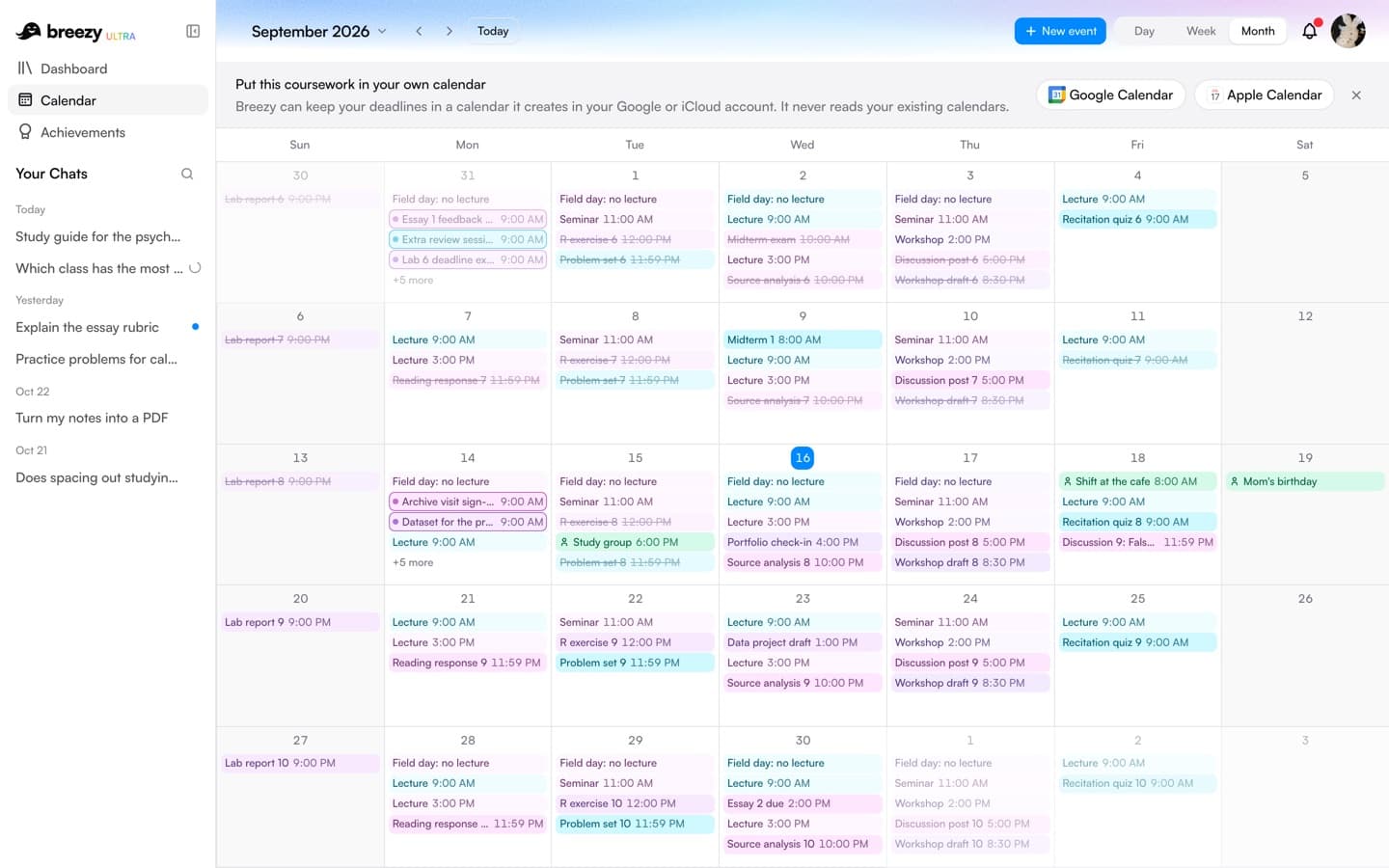Open chat 'Explain the essay rubric'
This screenshot has width=1389, height=868.
pos(108,327)
